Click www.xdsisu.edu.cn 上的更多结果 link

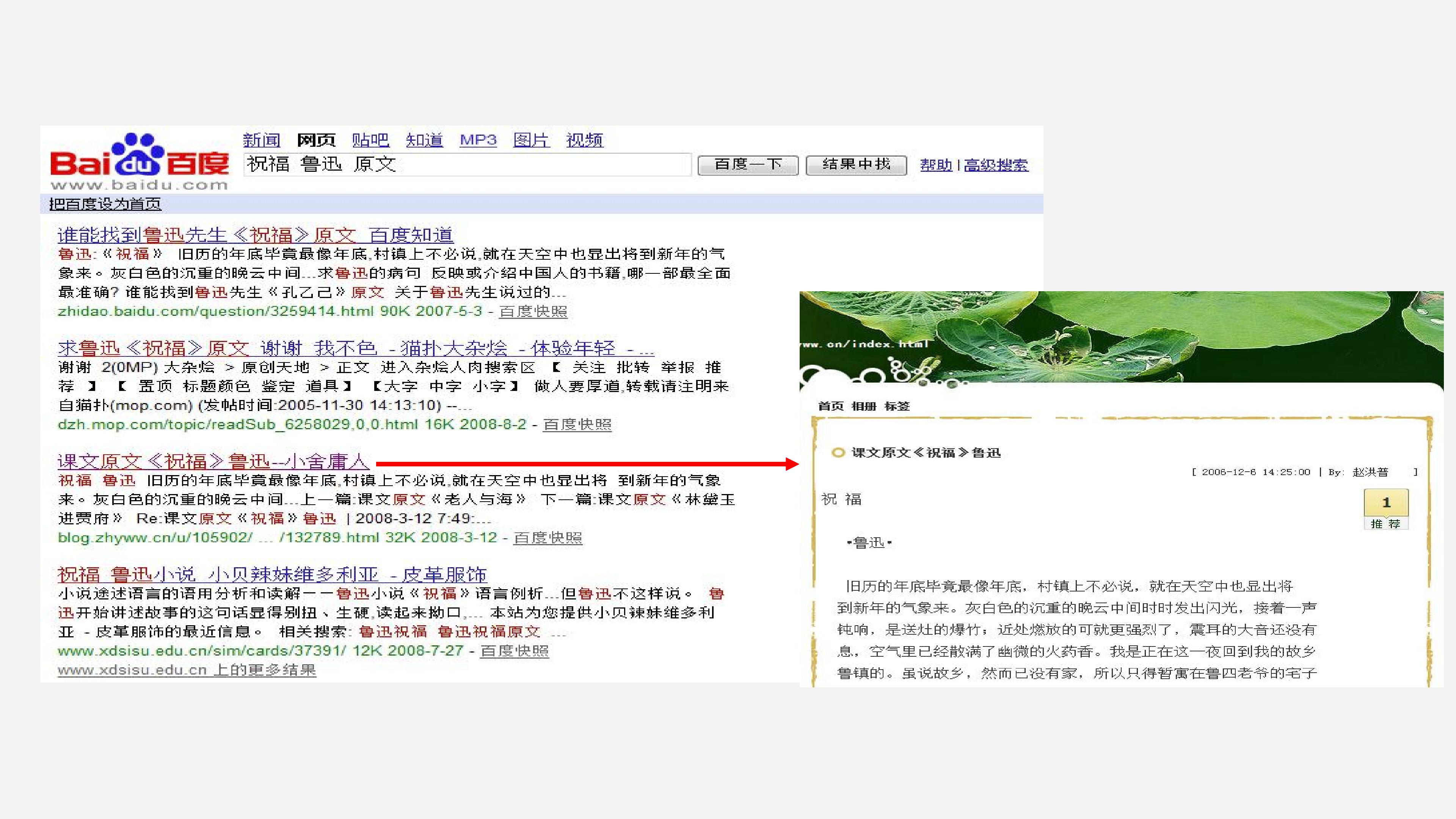[187, 670]
